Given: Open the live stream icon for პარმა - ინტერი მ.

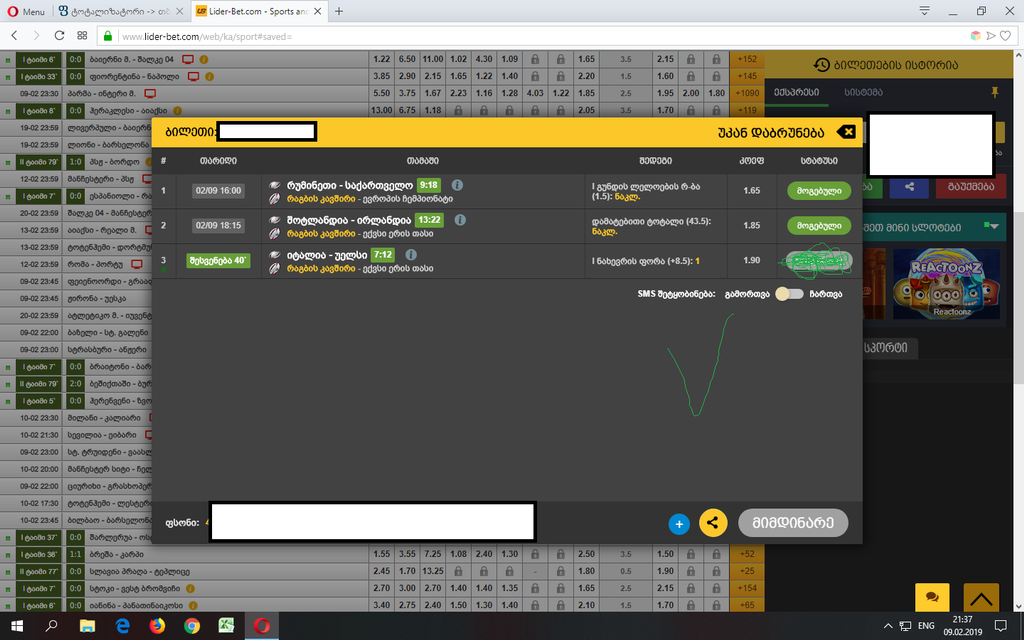Looking at the screenshot, I should [x=150, y=93].
